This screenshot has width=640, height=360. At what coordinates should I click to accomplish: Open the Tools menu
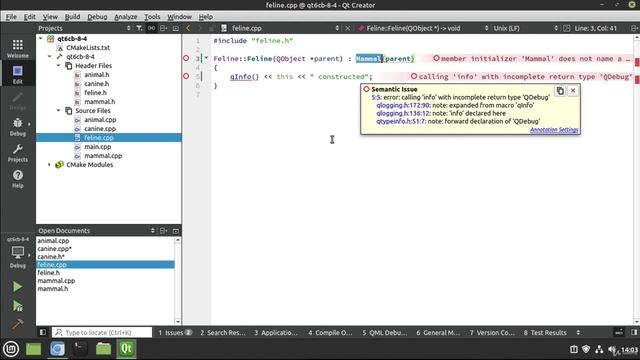point(152,17)
